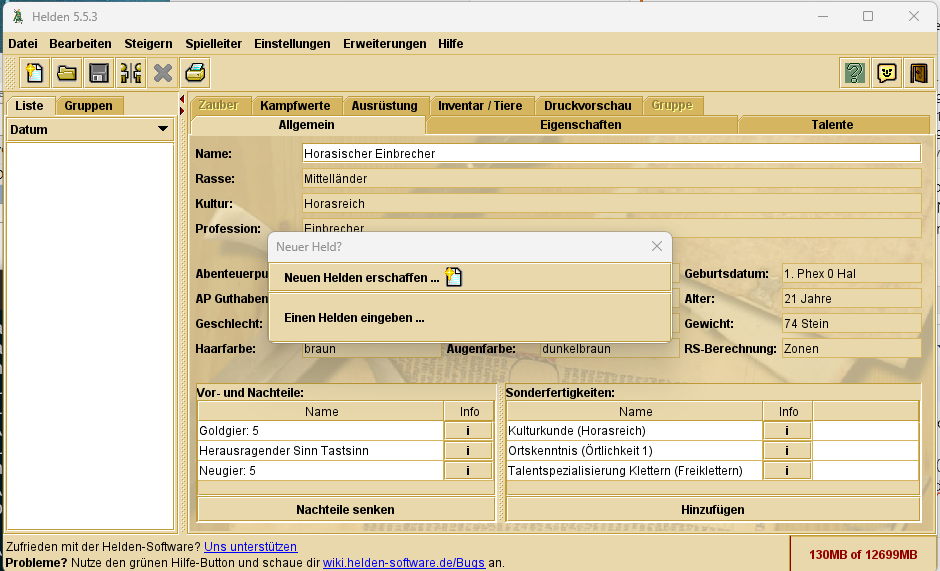Click the compare heroes toolbar icon
The height and width of the screenshot is (571, 940).
pyautogui.click(x=131, y=73)
